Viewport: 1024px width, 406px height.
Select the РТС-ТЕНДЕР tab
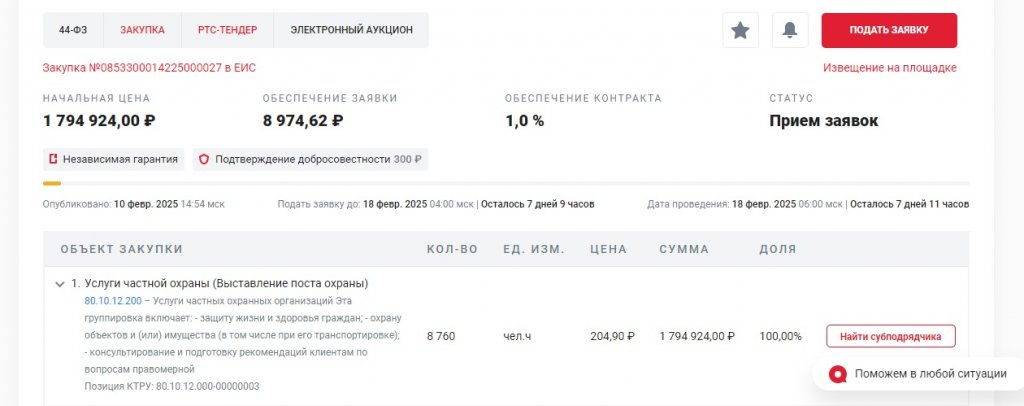(x=221, y=30)
